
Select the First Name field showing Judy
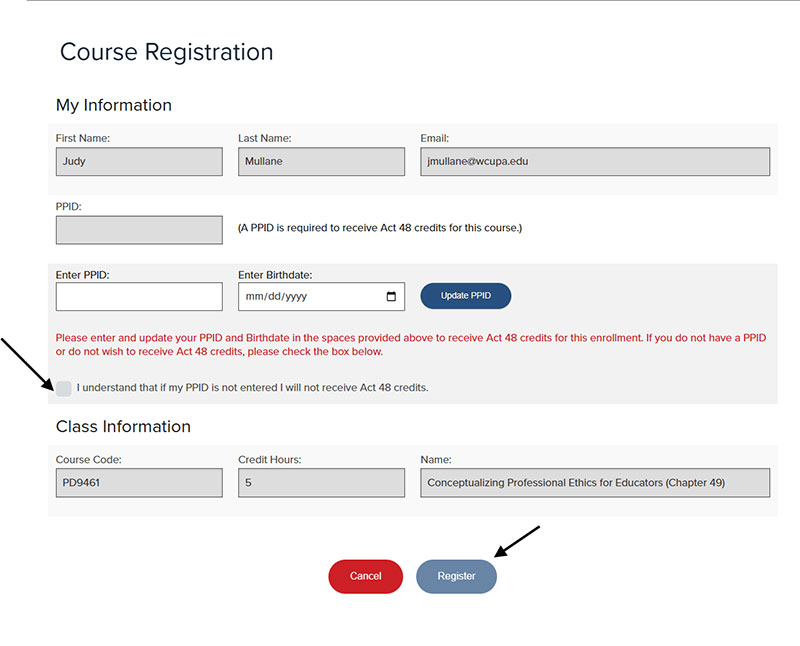click(x=139, y=162)
